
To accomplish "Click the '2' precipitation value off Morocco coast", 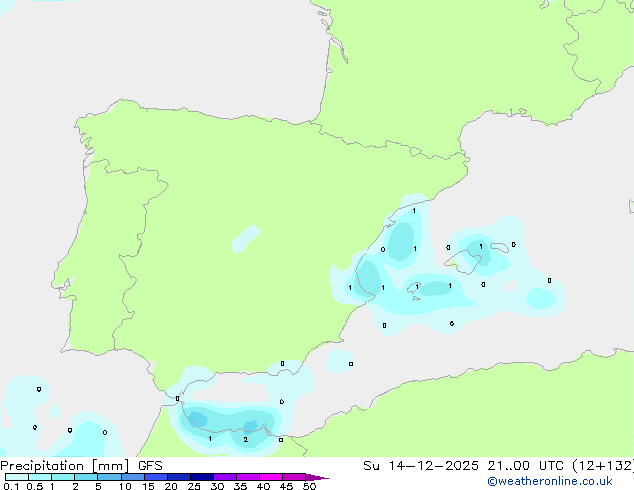I will tap(245, 439).
